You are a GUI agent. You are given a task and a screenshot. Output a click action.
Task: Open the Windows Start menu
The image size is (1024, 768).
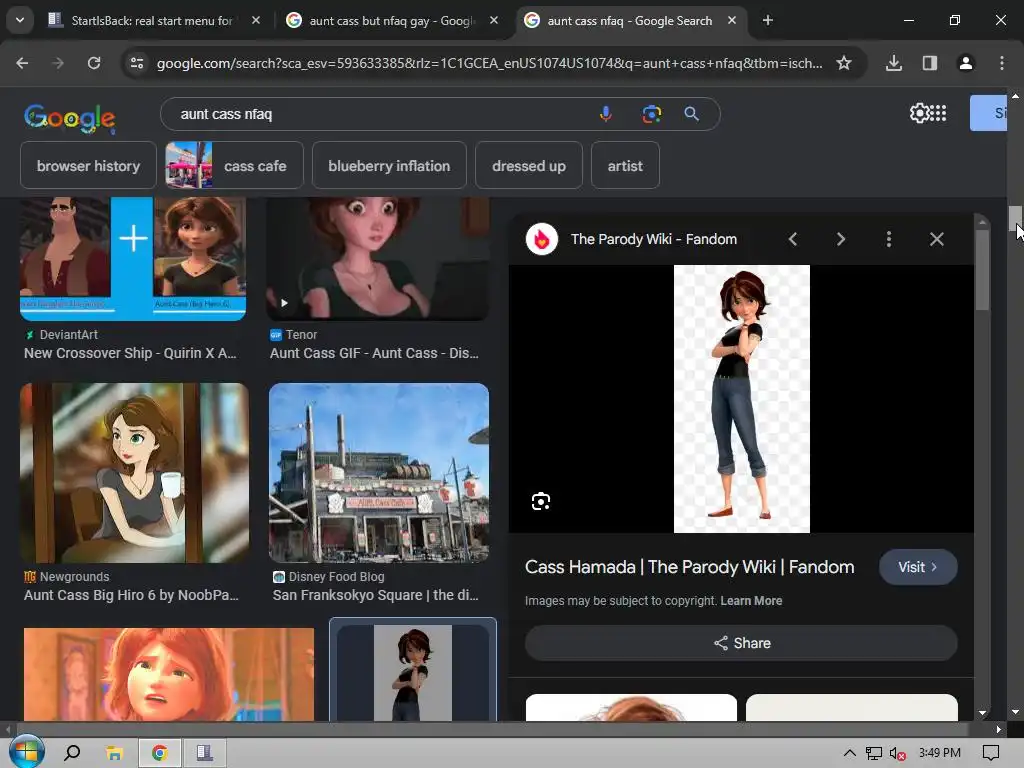[x=26, y=752]
